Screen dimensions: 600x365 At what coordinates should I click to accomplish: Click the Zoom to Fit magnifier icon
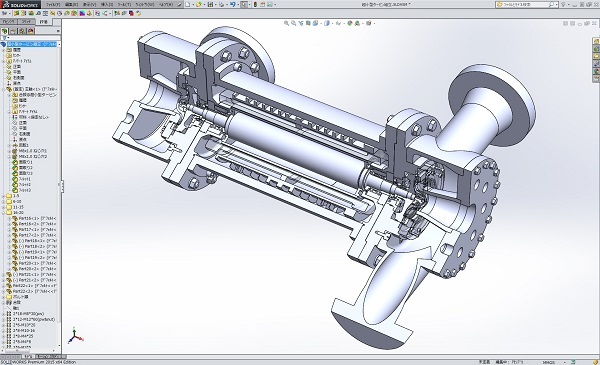pyautogui.click(x=286, y=23)
